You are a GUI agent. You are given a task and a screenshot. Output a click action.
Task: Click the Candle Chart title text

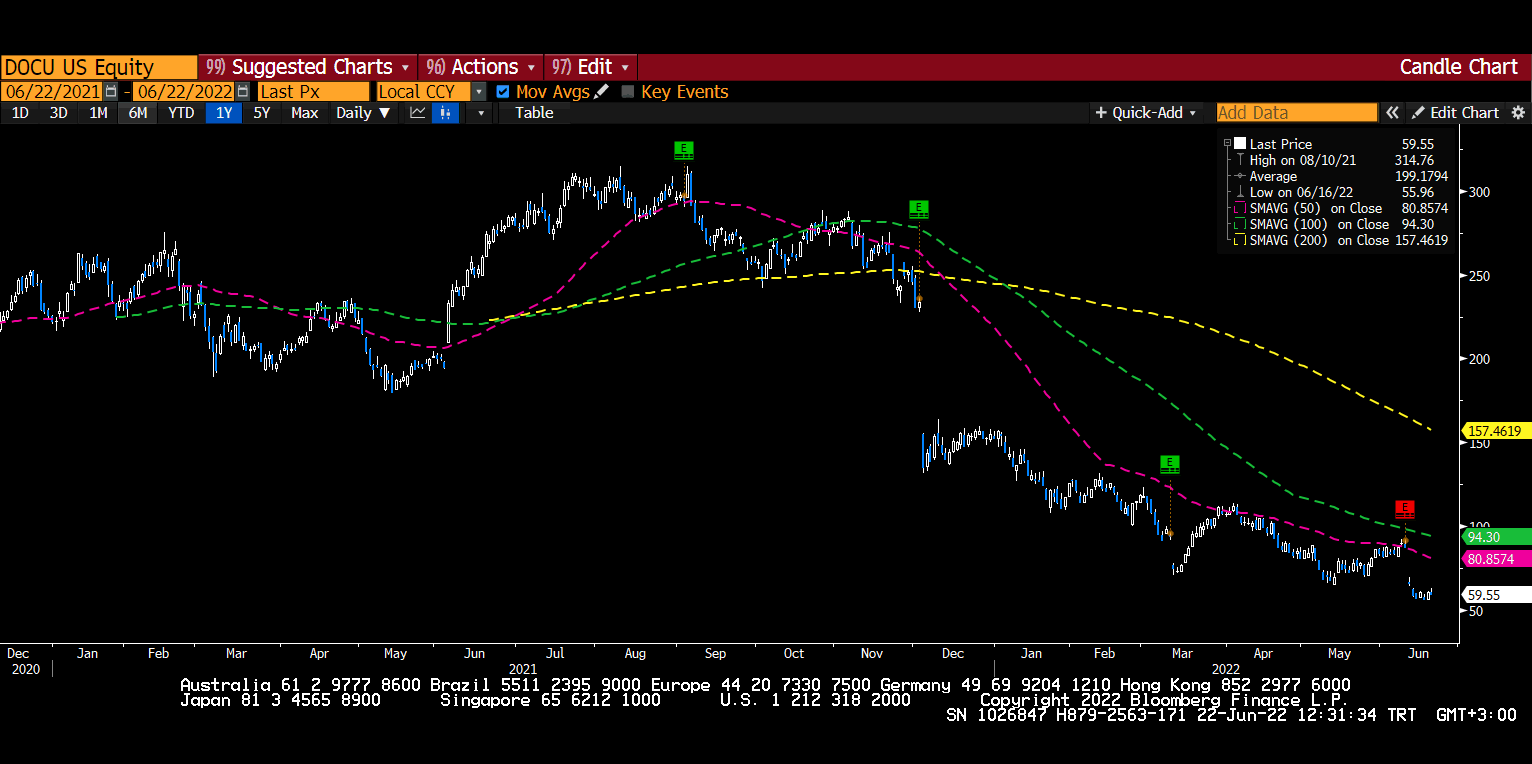coord(1459,67)
